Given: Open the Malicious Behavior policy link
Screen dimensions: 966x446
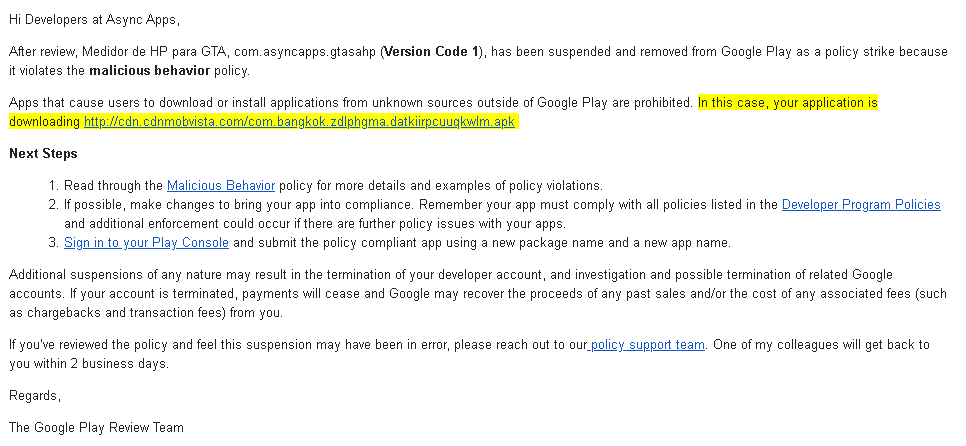Looking at the screenshot, I should tap(221, 185).
